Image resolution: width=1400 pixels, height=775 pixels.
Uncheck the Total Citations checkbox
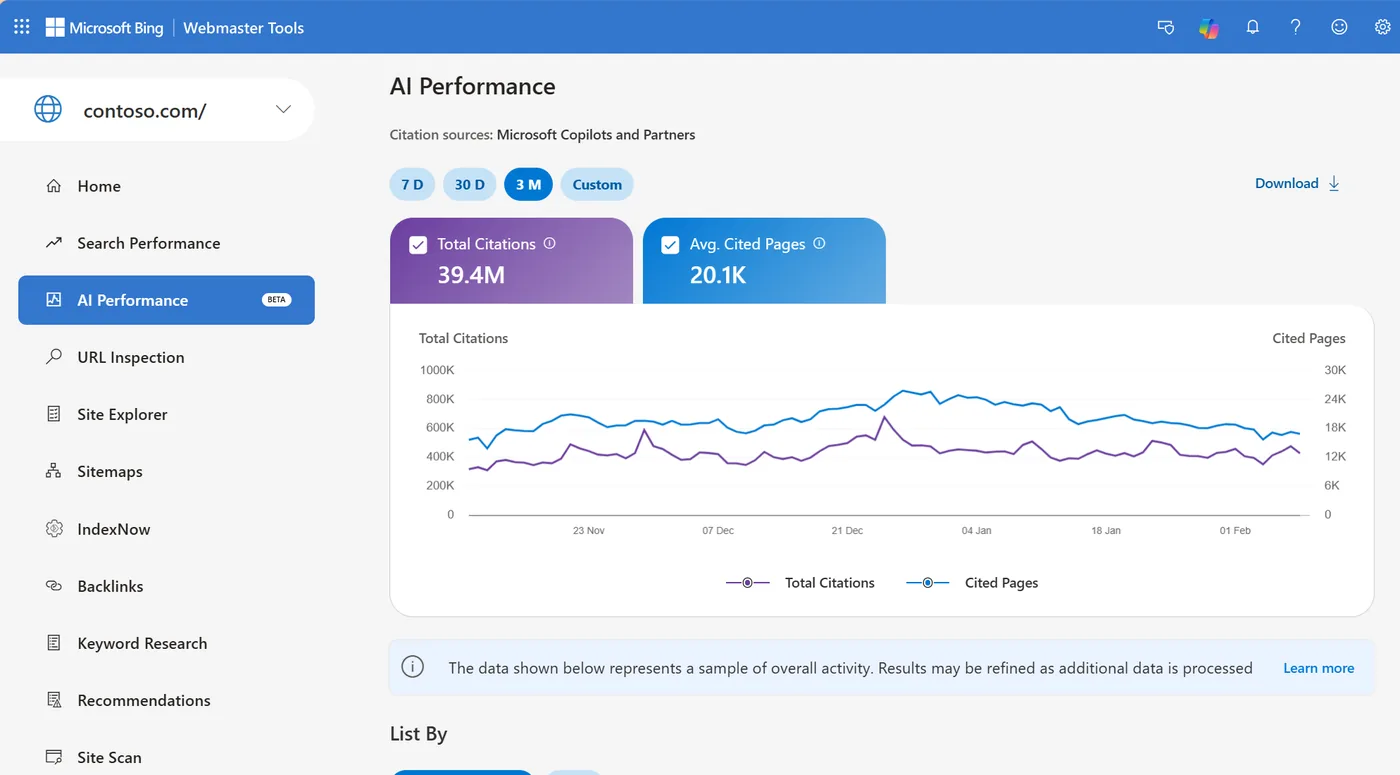(x=418, y=245)
